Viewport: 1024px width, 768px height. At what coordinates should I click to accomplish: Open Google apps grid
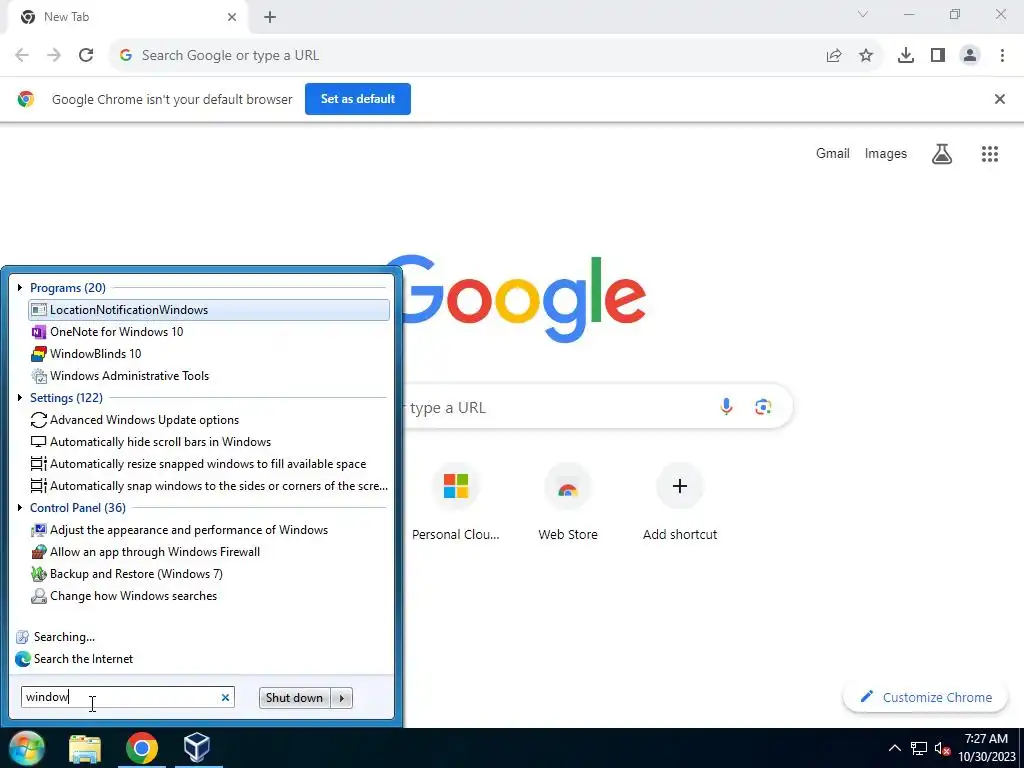(990, 154)
